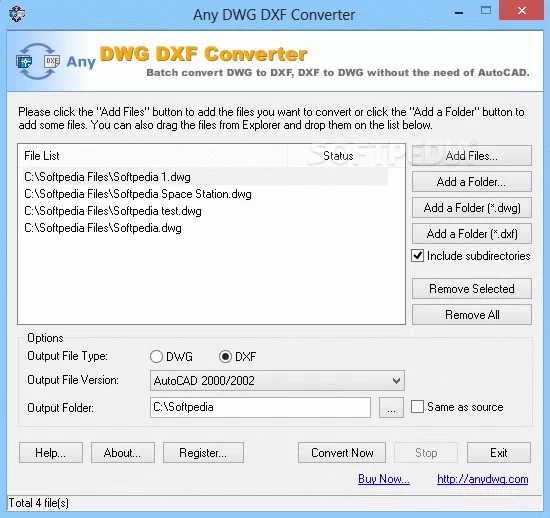Click Register... button
Screen dimensions: 550x518
tap(203, 453)
